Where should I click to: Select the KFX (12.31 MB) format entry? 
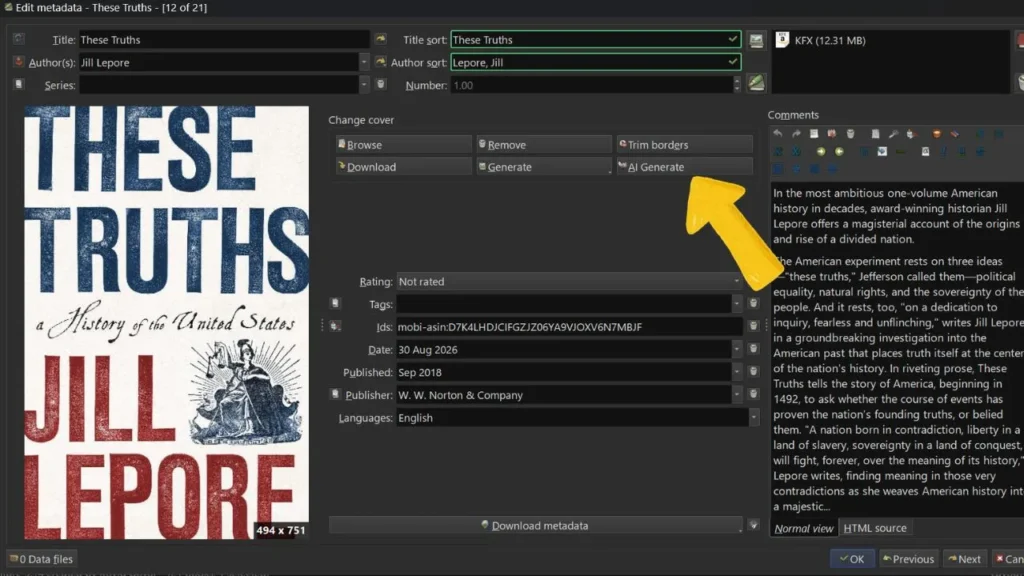[x=830, y=40]
